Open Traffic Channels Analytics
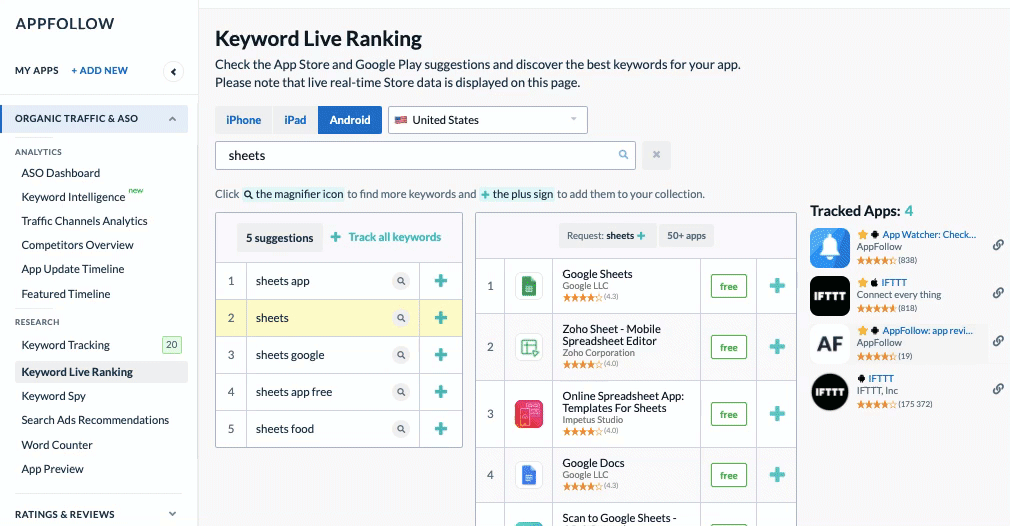The width and height of the screenshot is (1010, 526). (84, 221)
